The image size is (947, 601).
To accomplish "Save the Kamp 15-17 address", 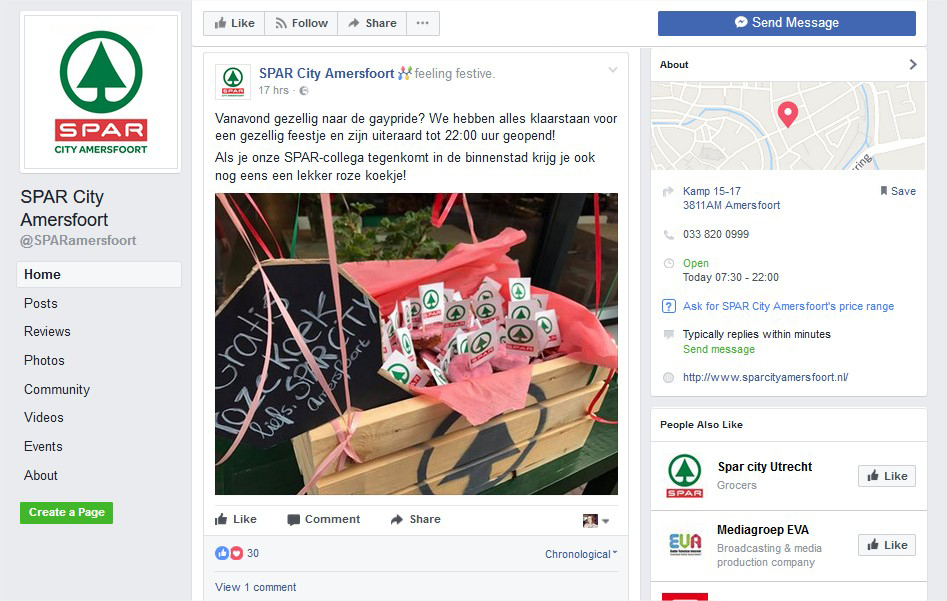I will point(897,191).
